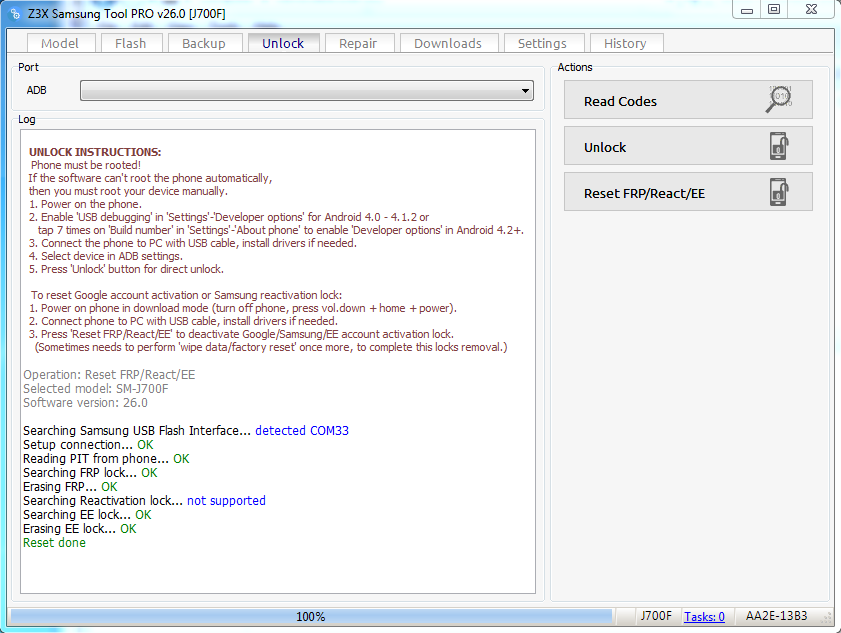The image size is (841, 633).
Task: Click the Z3X app icon in title bar
Action: pos(16,13)
